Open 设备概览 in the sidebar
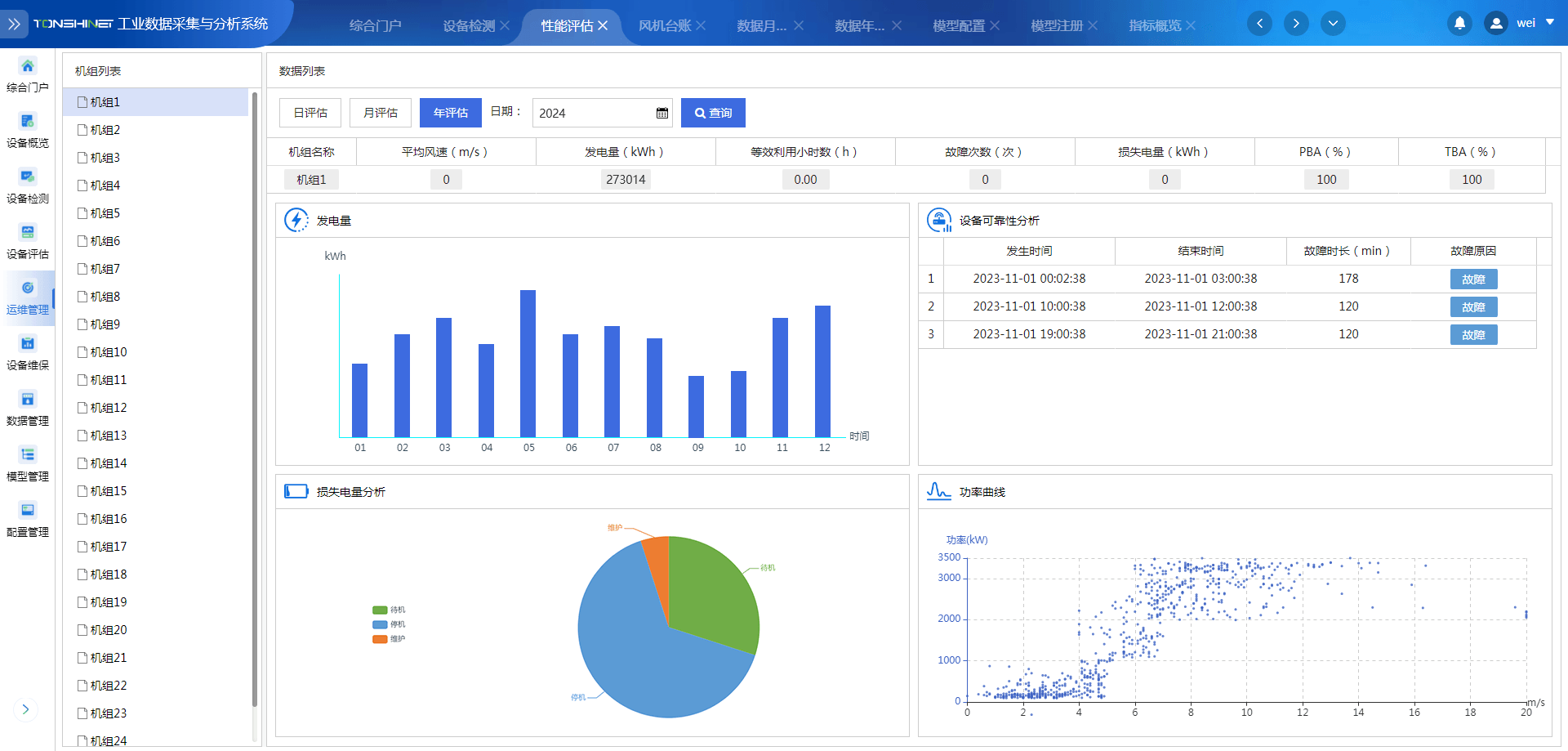 click(x=28, y=123)
